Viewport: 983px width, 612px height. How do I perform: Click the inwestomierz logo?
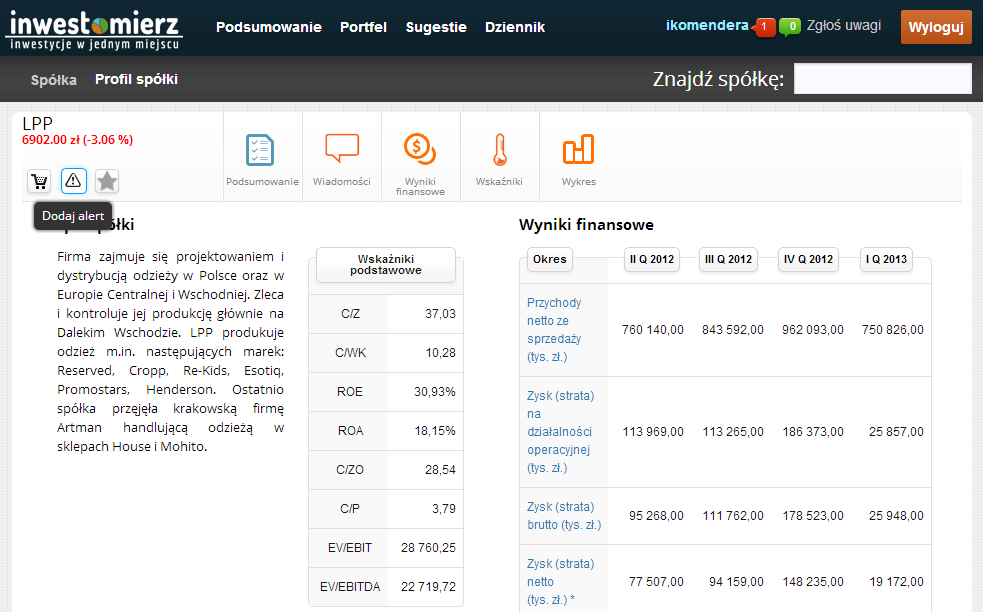tap(94, 30)
